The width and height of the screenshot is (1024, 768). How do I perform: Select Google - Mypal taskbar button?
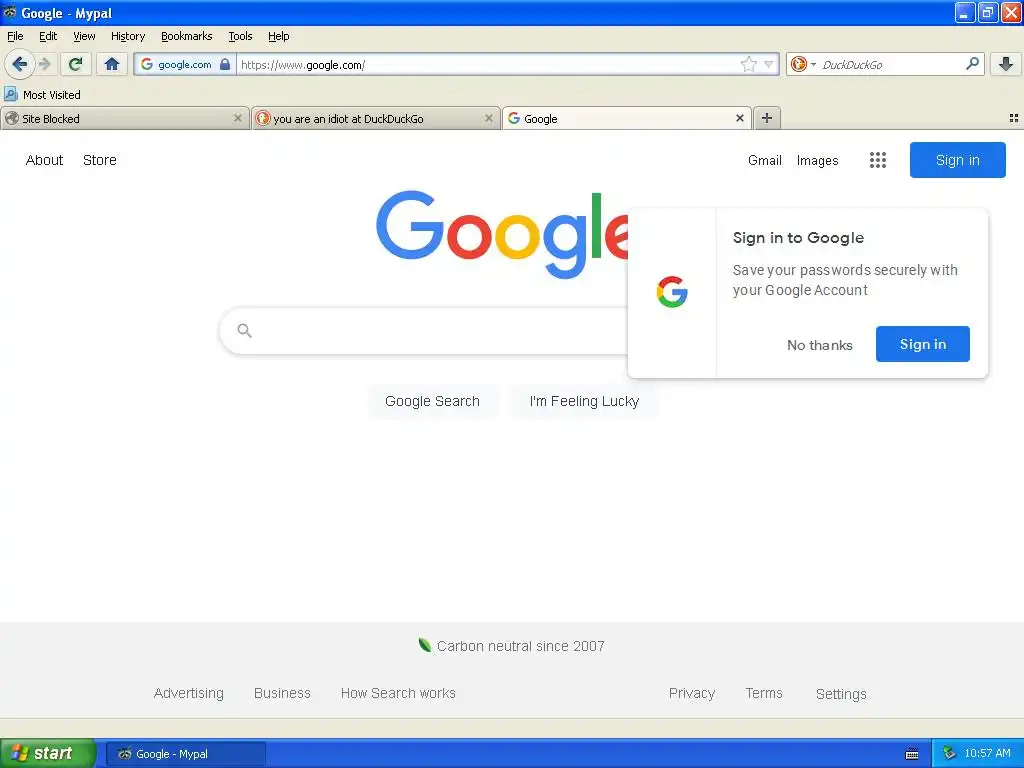pyautogui.click(x=186, y=754)
